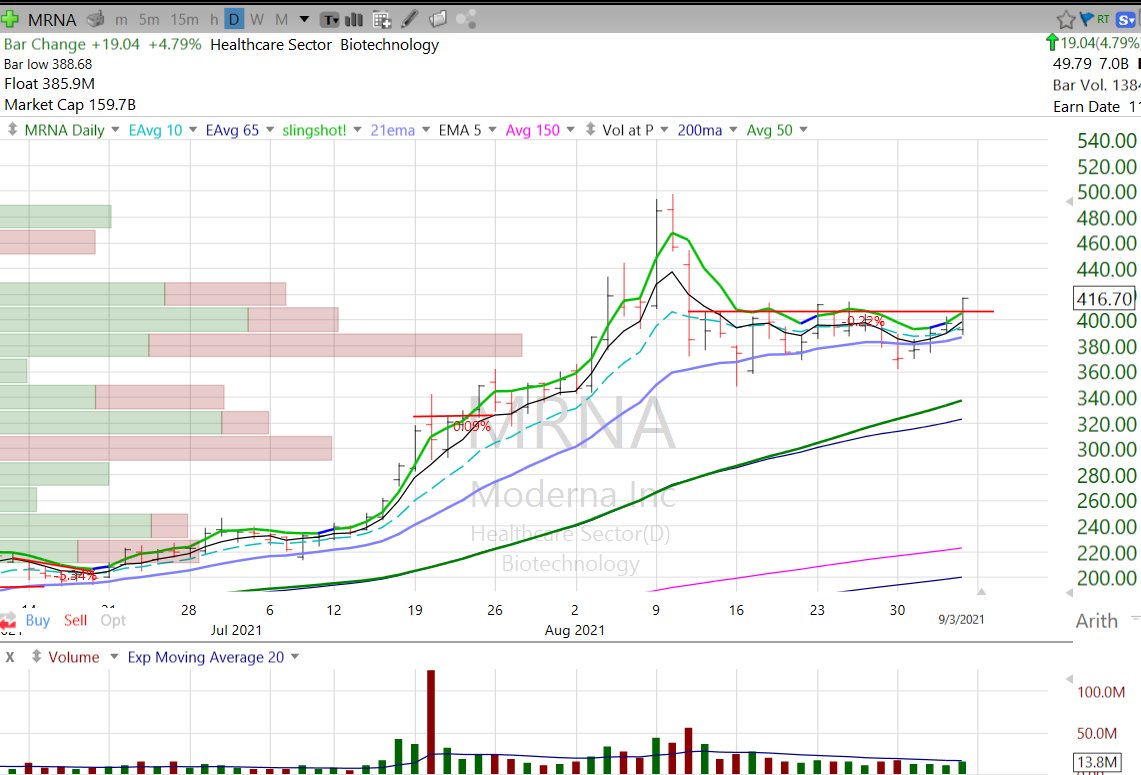The width and height of the screenshot is (1141, 775).
Task: Click the blue flag icon
Action: tap(1087, 20)
